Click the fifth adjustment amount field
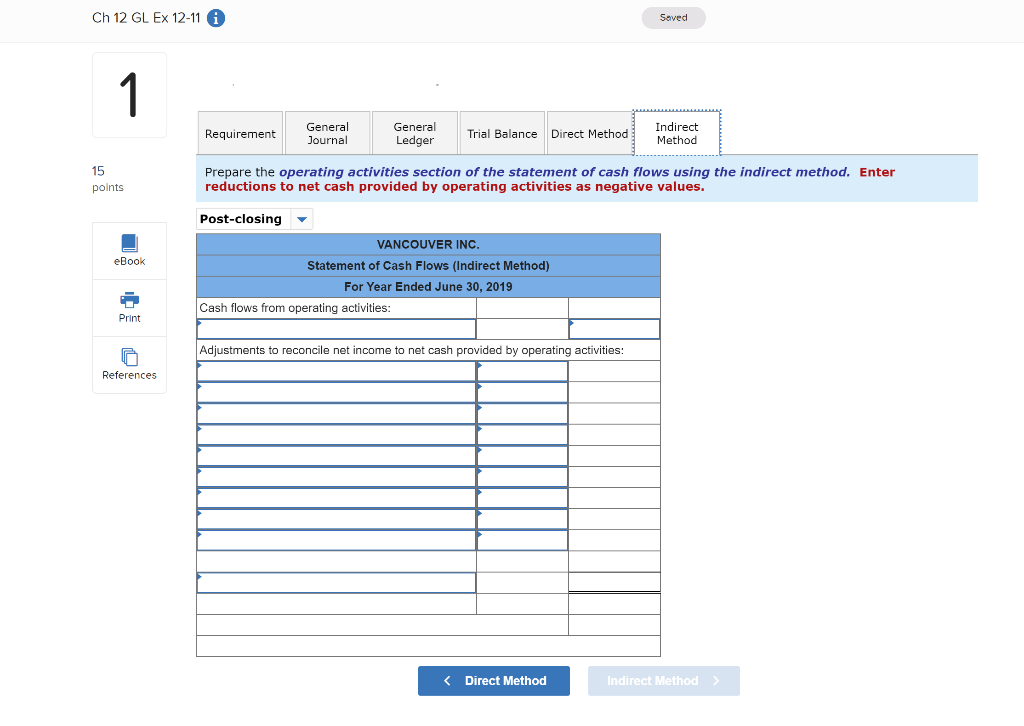The width and height of the screenshot is (1024, 726). [x=522, y=456]
